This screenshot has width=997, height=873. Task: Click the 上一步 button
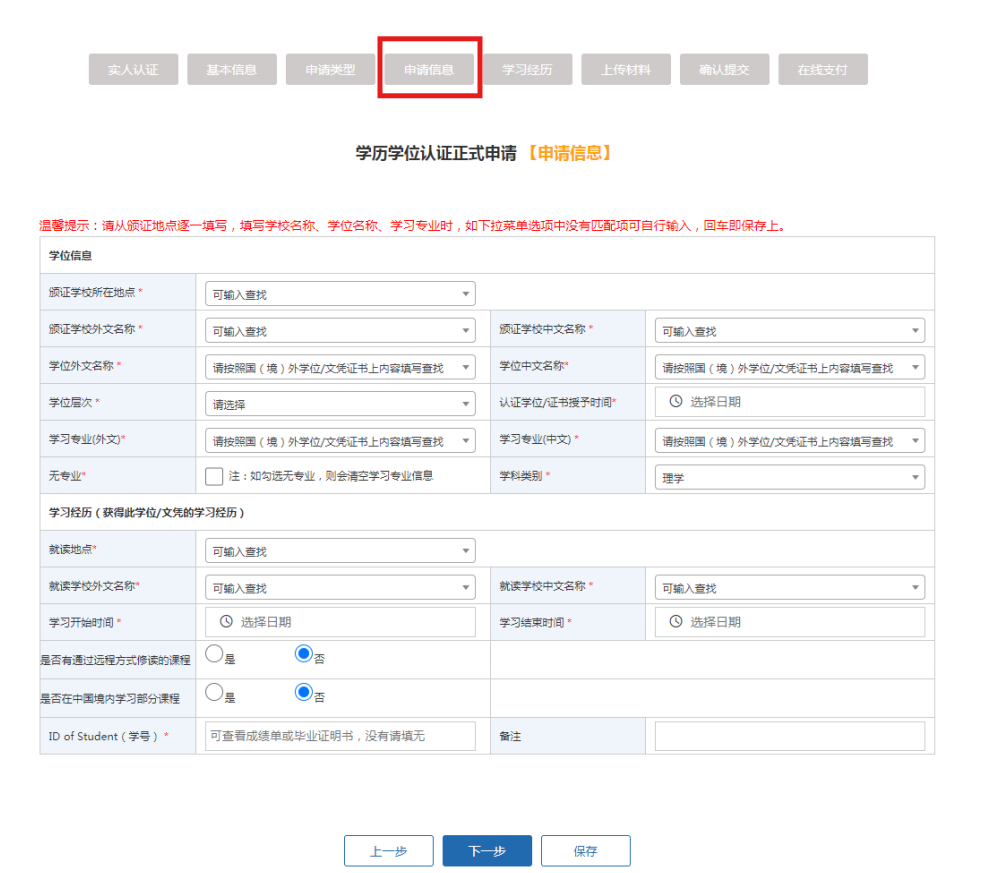point(388,850)
